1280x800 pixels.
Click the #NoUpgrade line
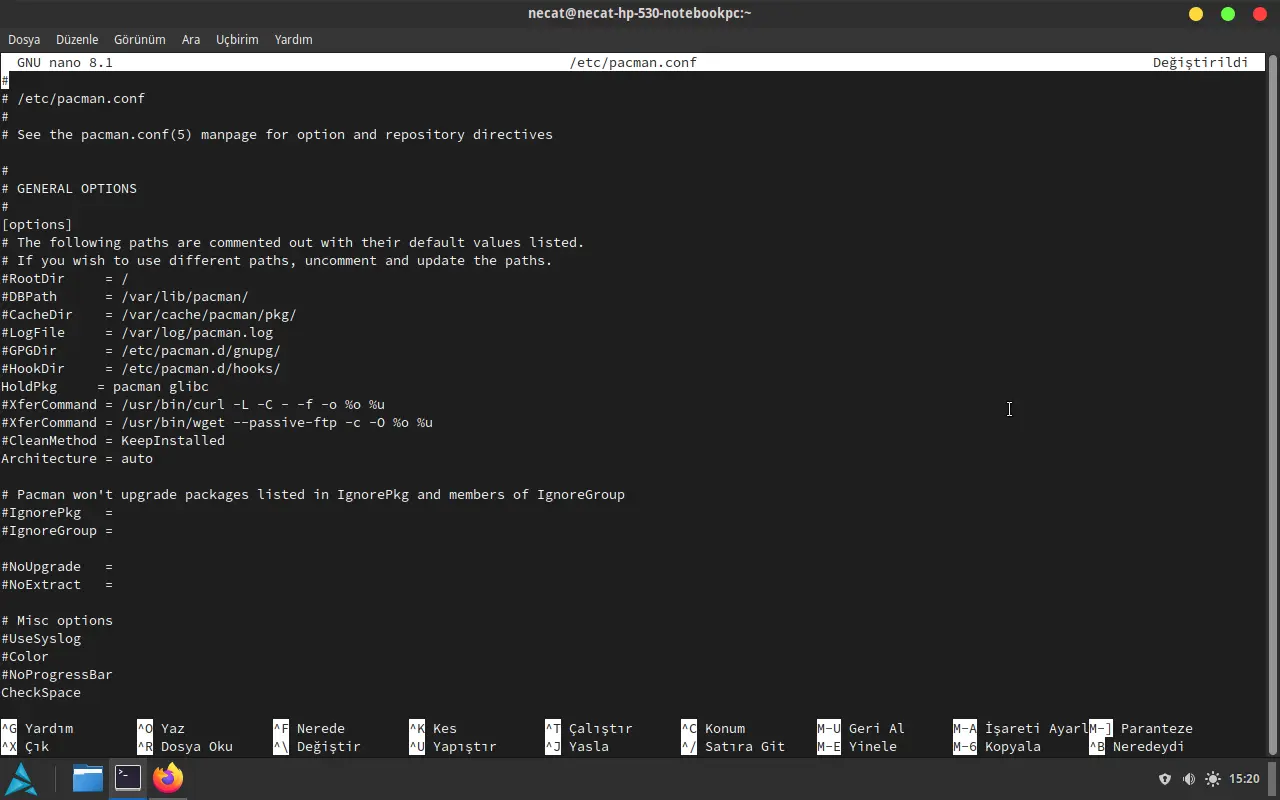pyautogui.click(x=57, y=566)
